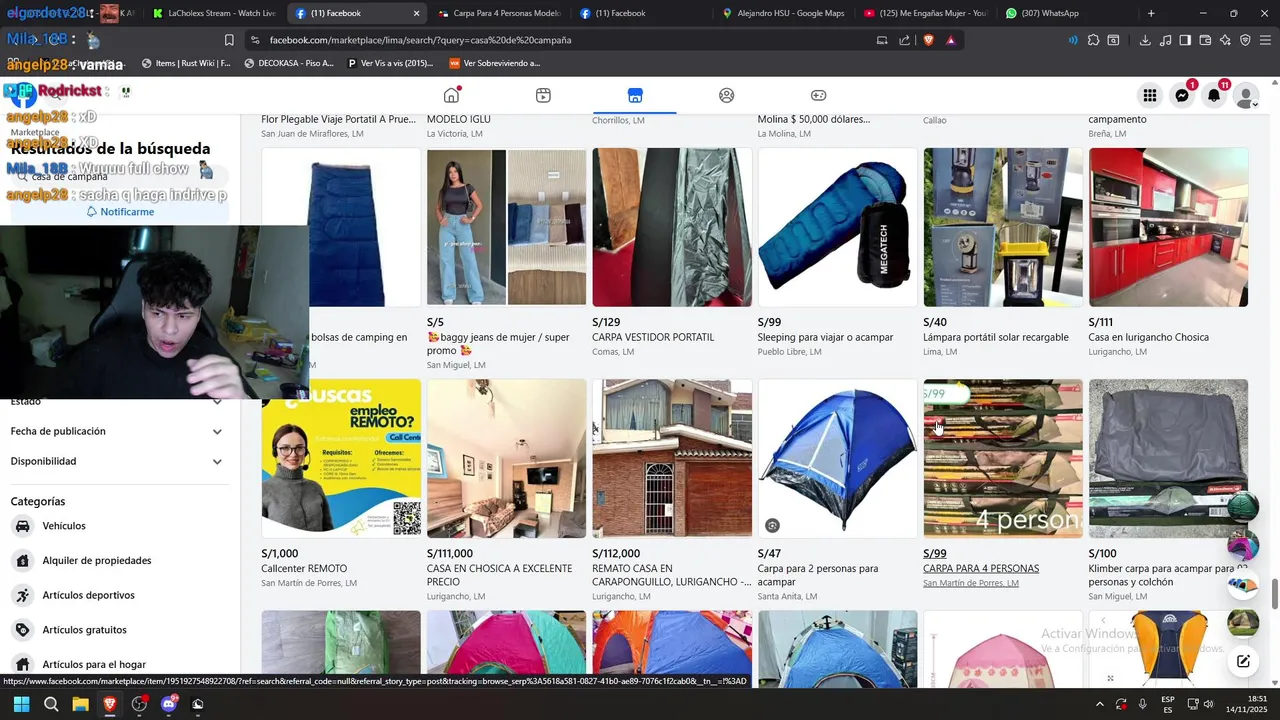The height and width of the screenshot is (720, 1280).
Task: Open the browser downloads icon
Action: point(1145,40)
